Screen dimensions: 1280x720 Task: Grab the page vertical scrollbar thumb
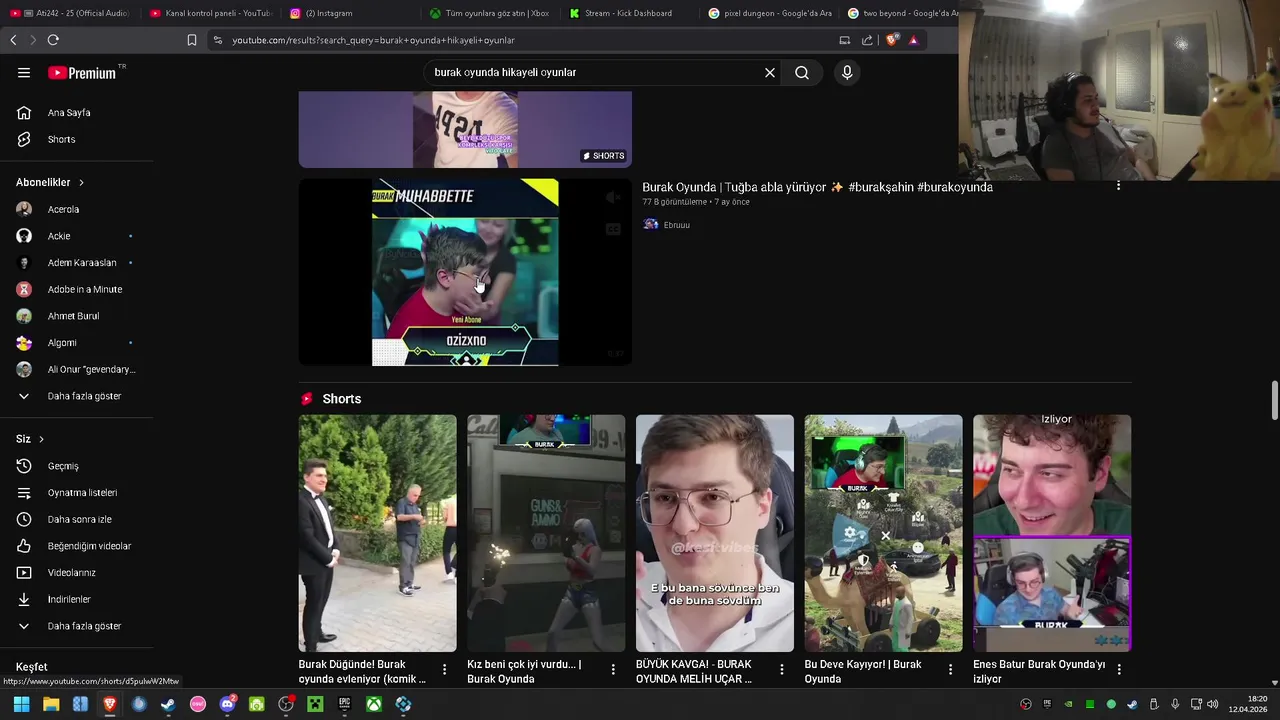click(x=1274, y=401)
